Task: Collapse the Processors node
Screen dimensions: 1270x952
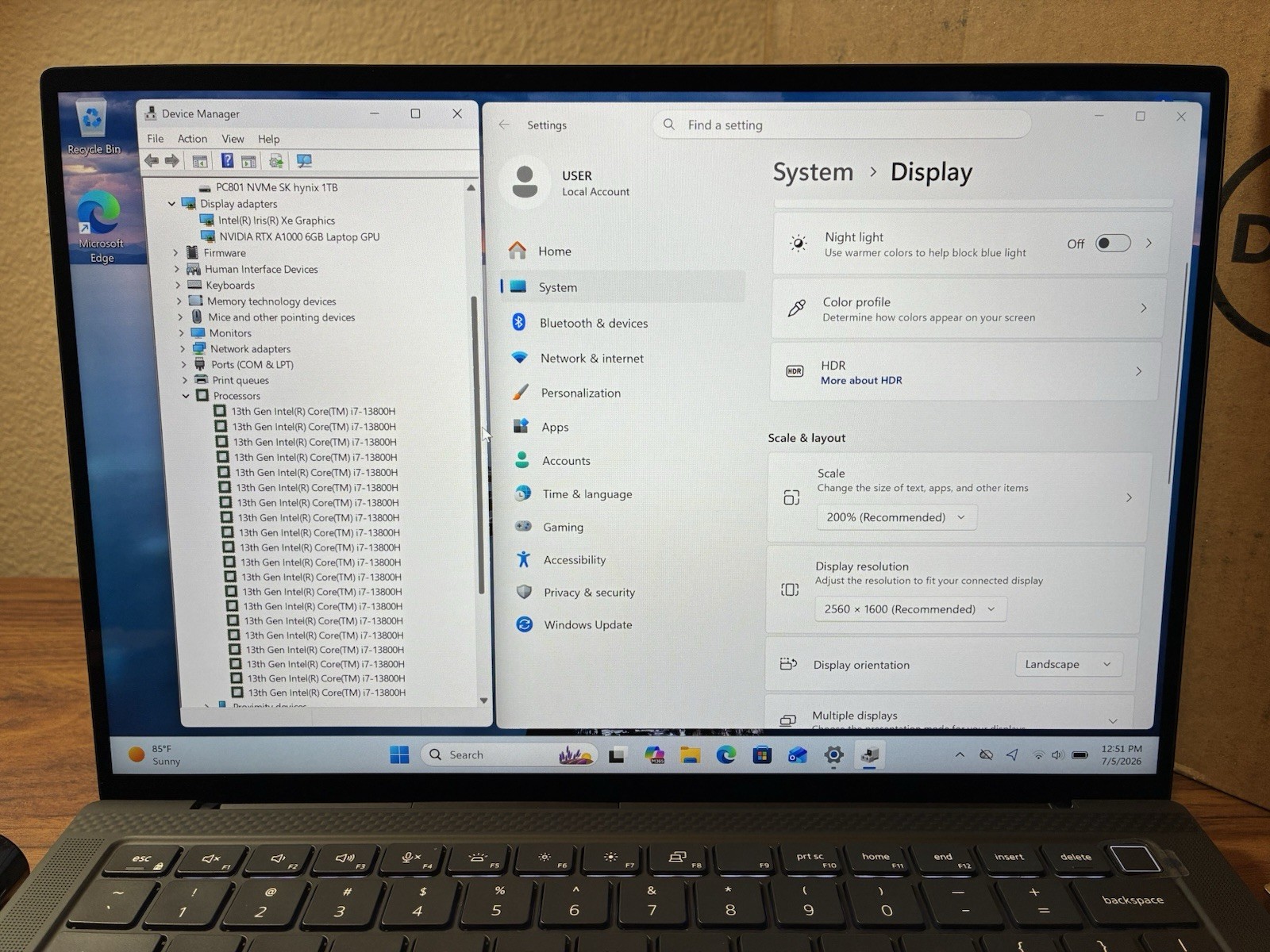Action: tap(186, 396)
